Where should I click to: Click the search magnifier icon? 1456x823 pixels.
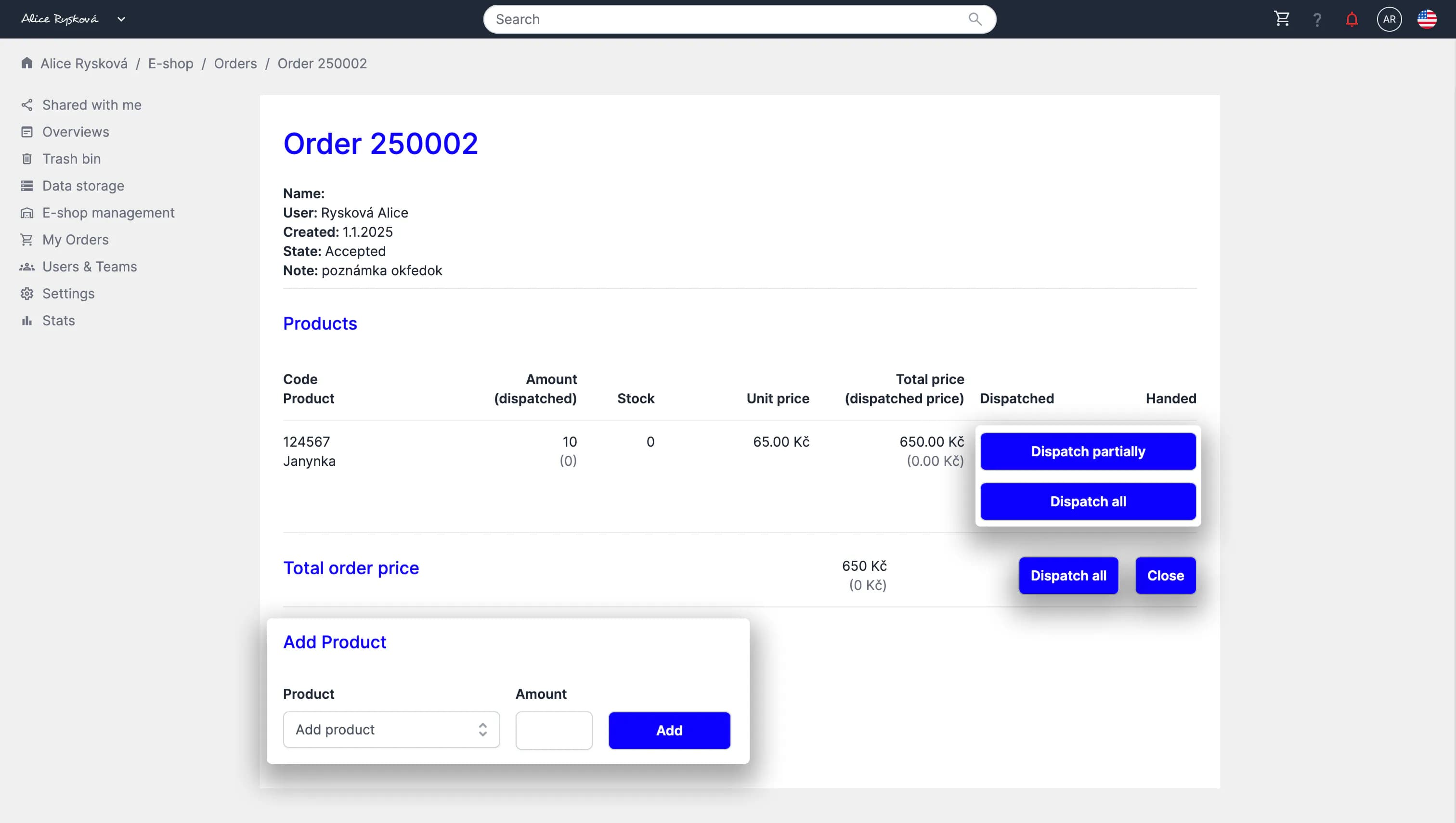pos(974,19)
